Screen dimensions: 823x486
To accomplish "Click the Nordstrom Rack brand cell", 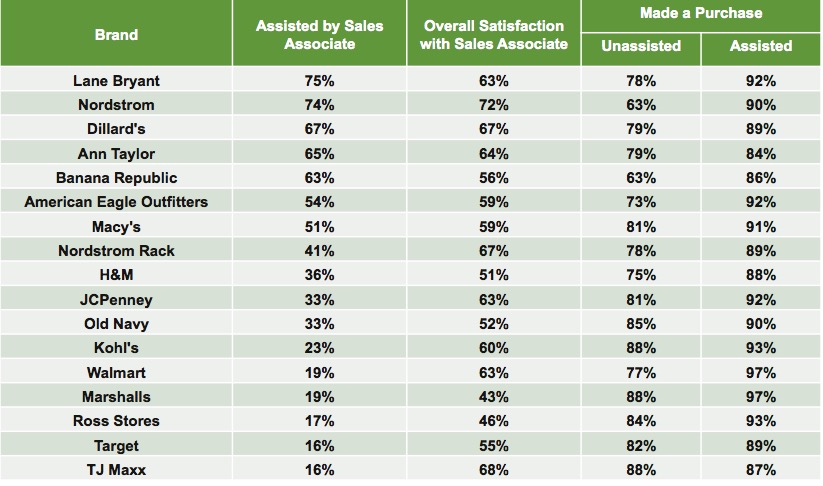I will (x=116, y=251).
